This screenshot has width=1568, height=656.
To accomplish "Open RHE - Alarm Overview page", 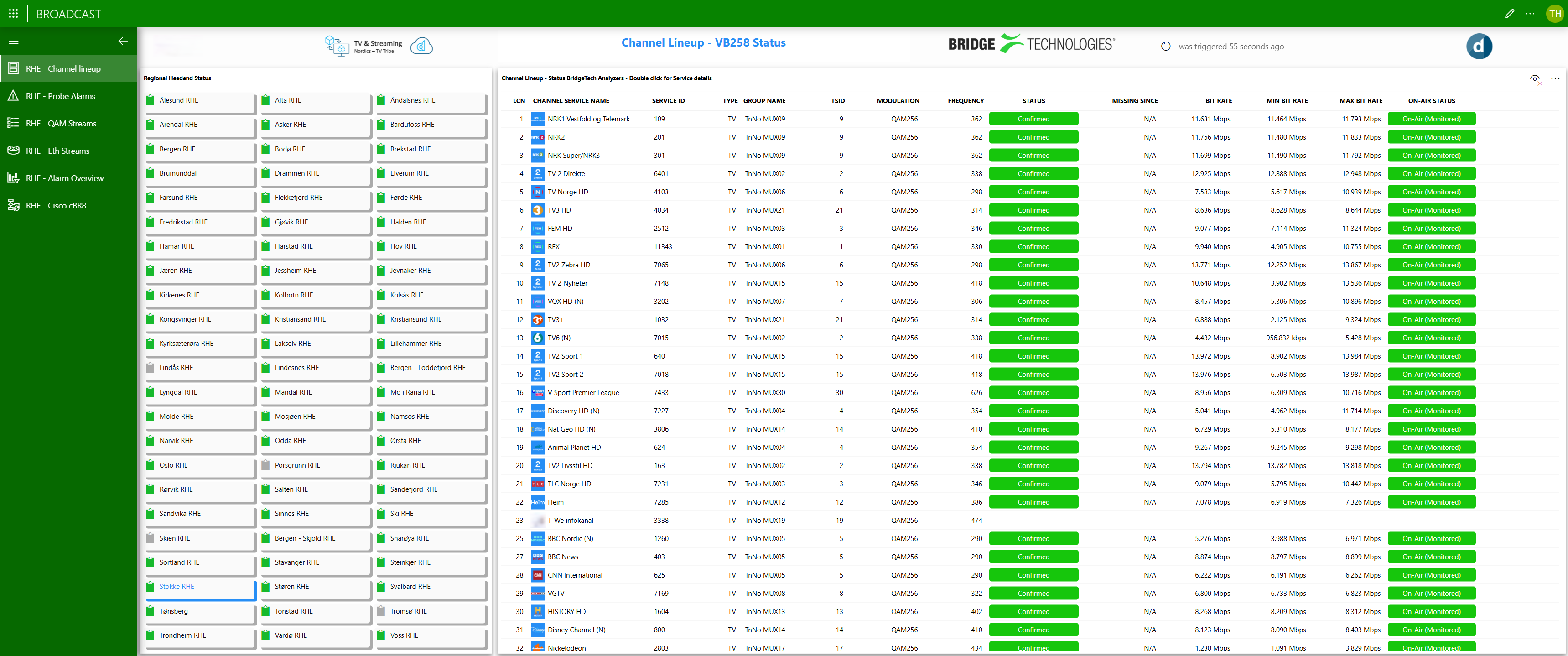I will [68, 178].
